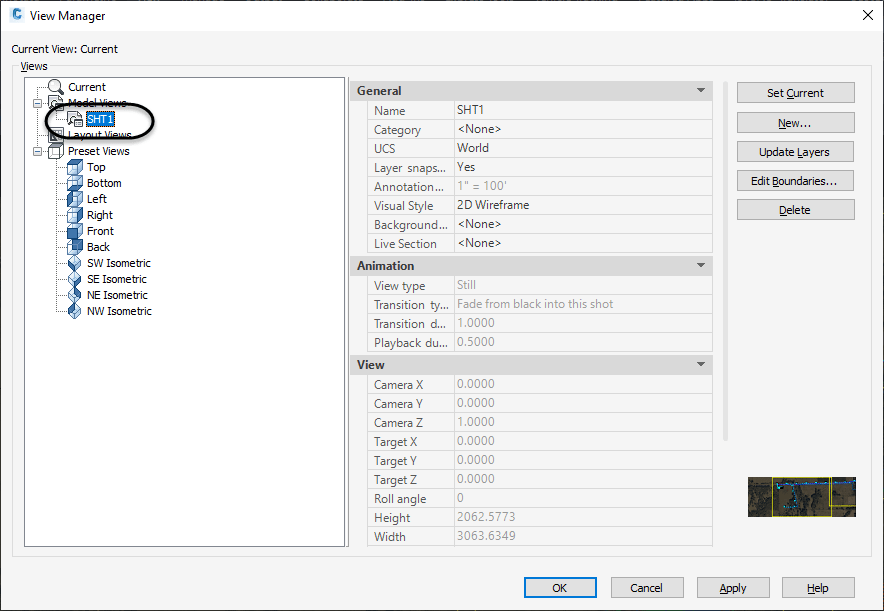Screen dimensions: 884x611
Task: Click the Edit Boundaries button
Action: pos(795,180)
